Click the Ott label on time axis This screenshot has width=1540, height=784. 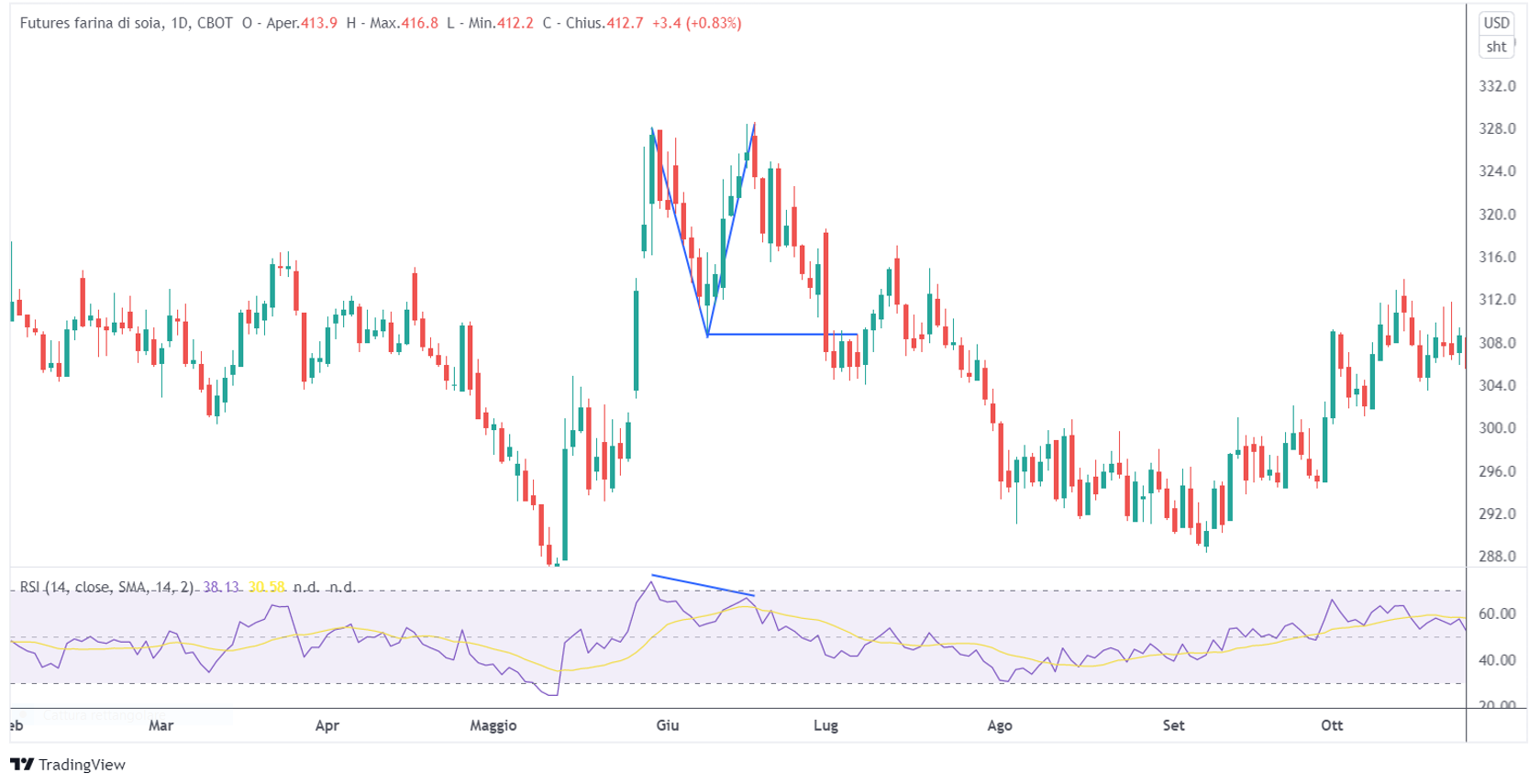tap(1332, 725)
